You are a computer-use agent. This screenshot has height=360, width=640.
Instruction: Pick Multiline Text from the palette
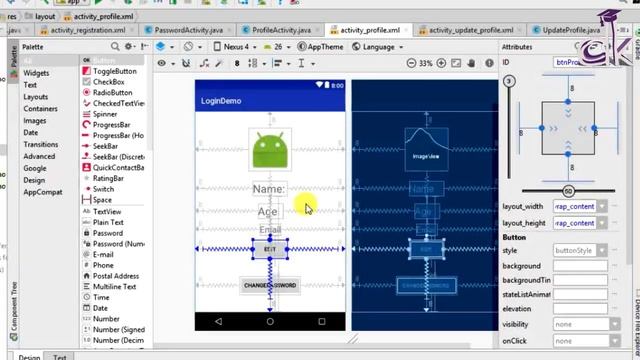coord(110,287)
